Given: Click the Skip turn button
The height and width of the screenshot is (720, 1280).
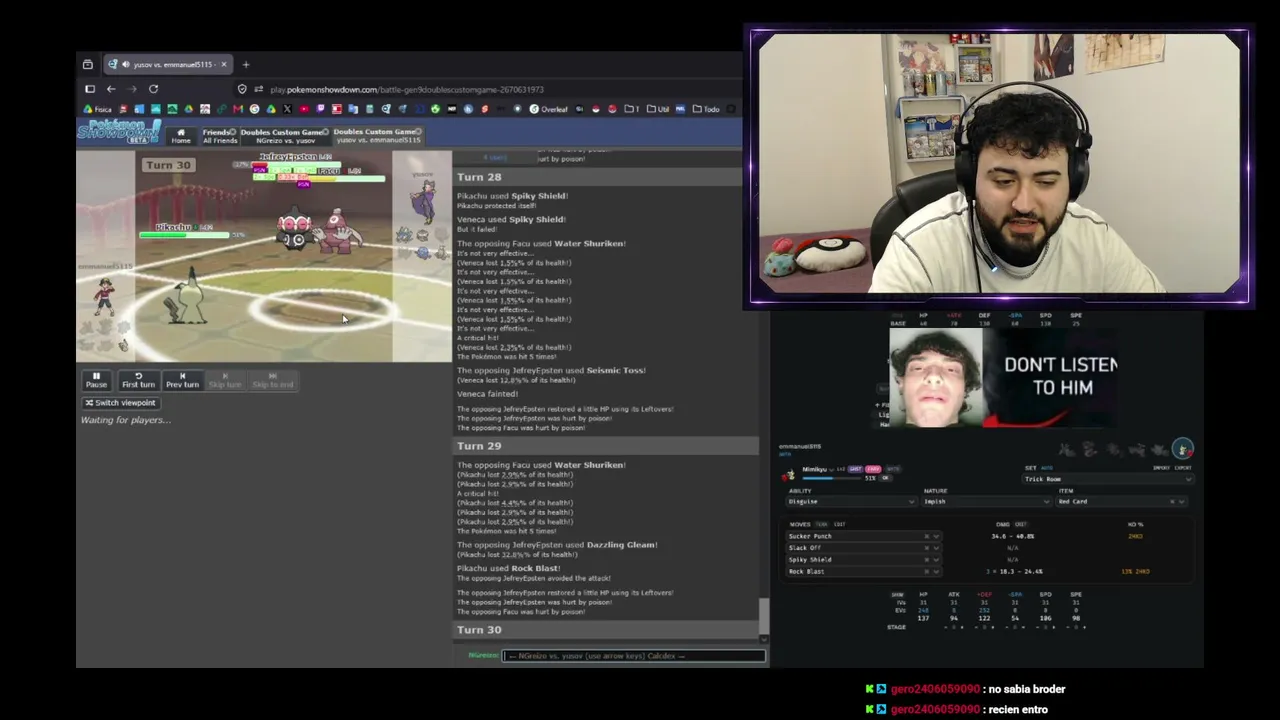Looking at the screenshot, I should click(x=225, y=380).
